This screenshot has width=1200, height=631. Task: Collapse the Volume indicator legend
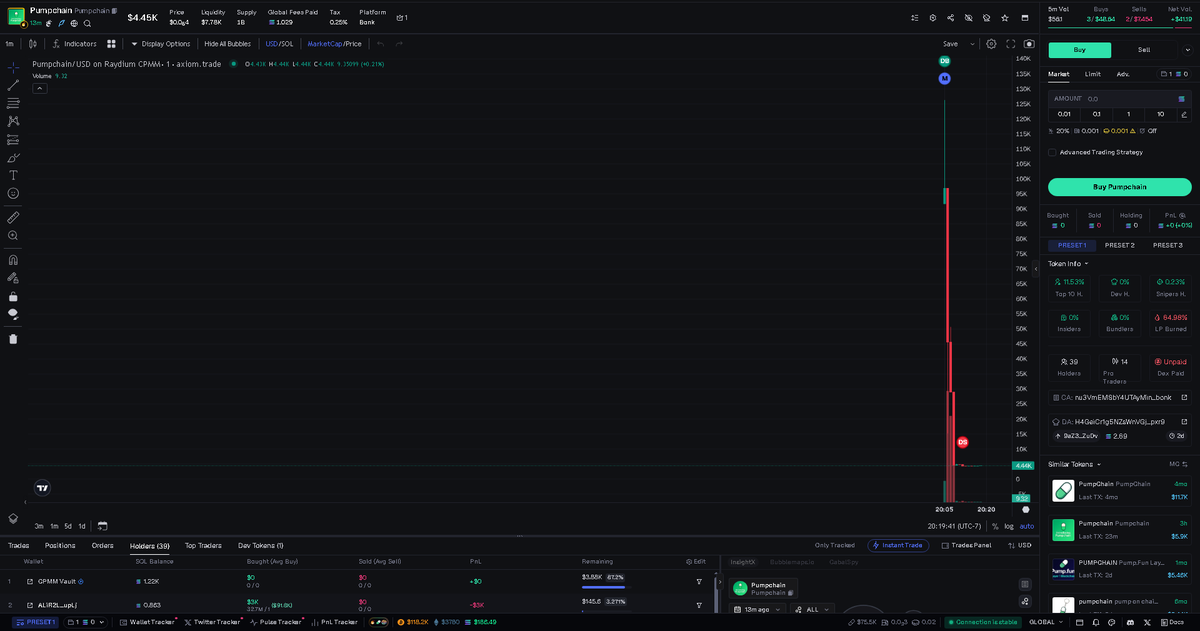(x=40, y=88)
